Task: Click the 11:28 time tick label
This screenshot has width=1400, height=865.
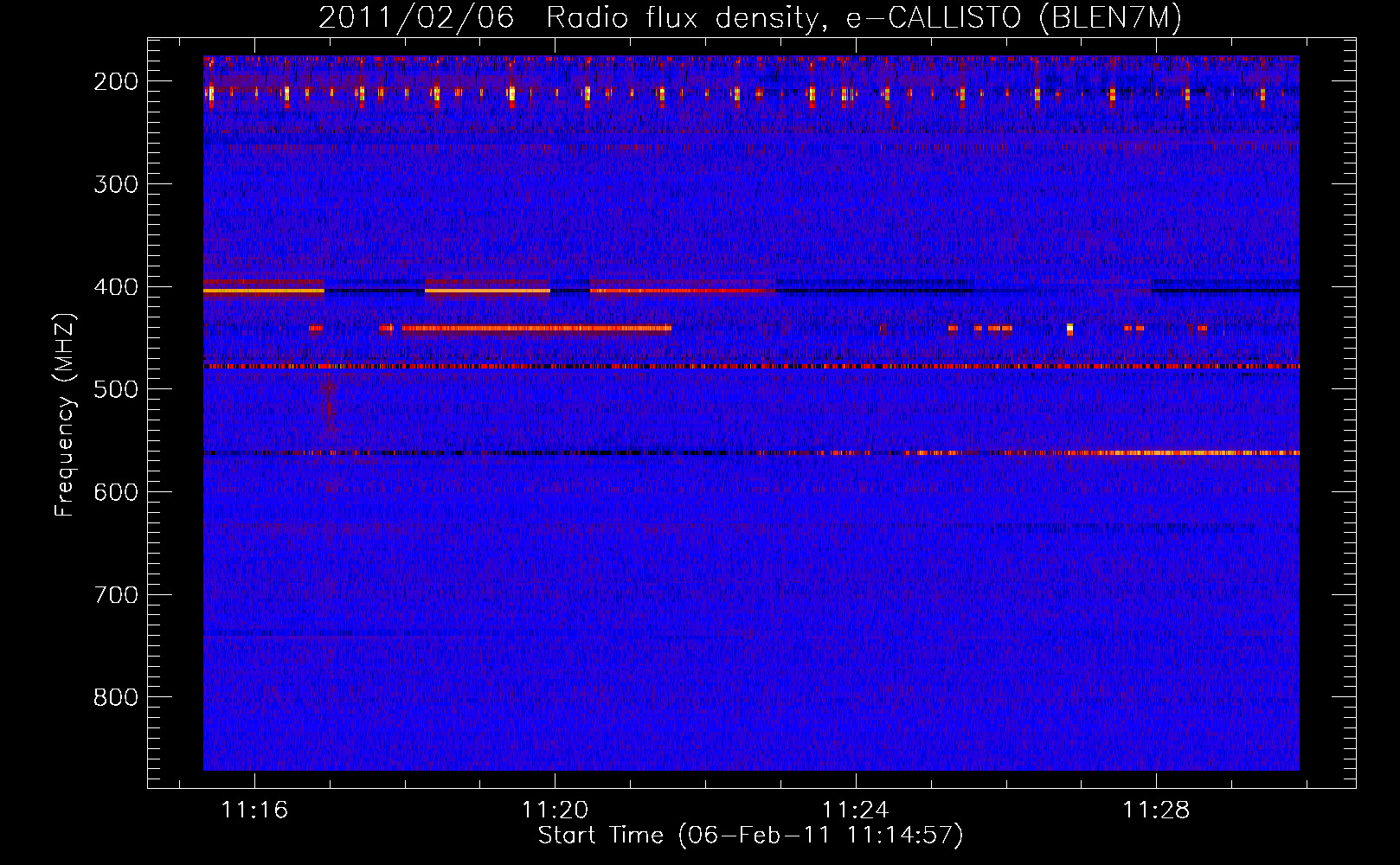Action: [1156, 810]
